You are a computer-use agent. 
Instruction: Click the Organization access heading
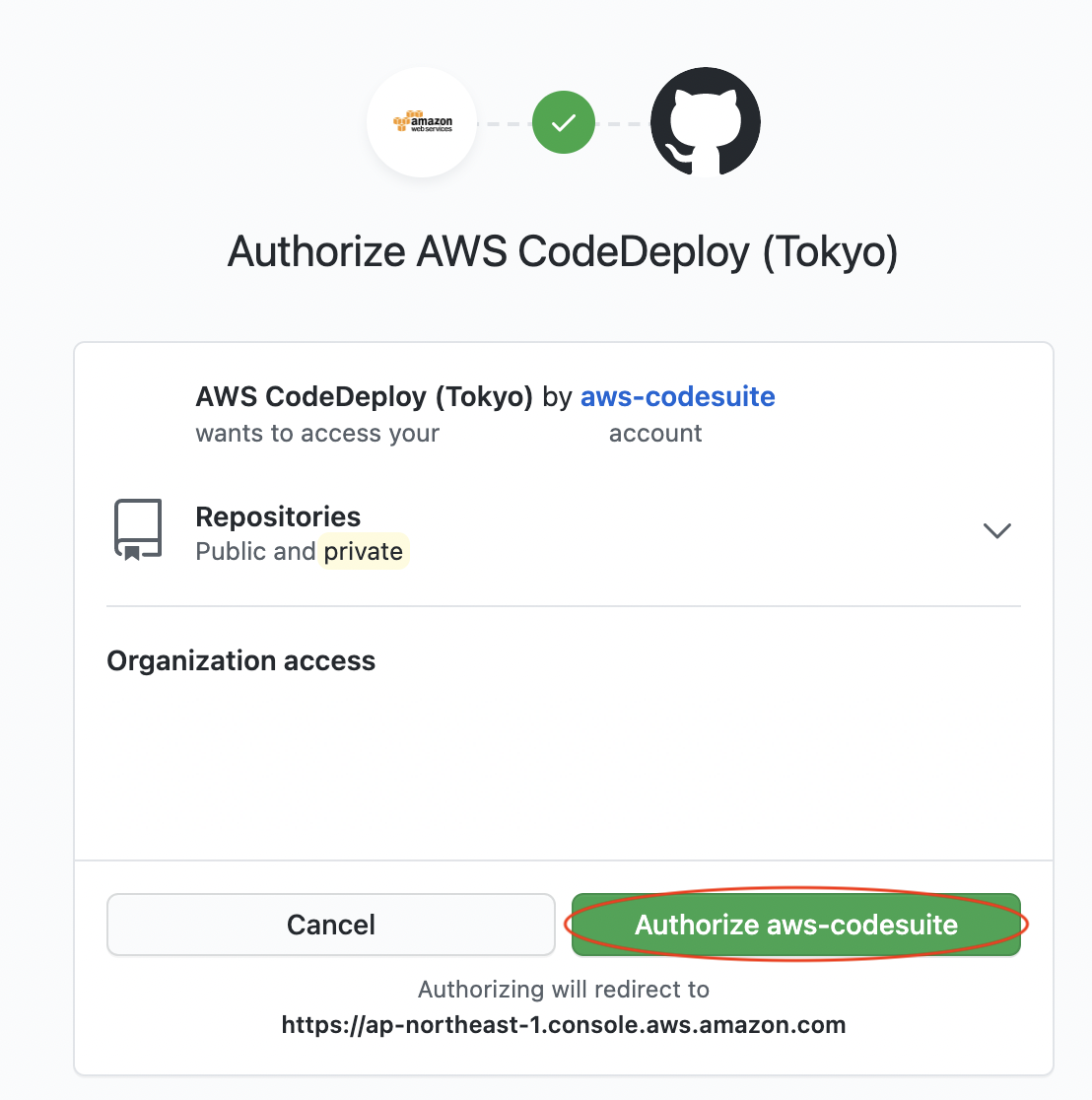(x=240, y=660)
